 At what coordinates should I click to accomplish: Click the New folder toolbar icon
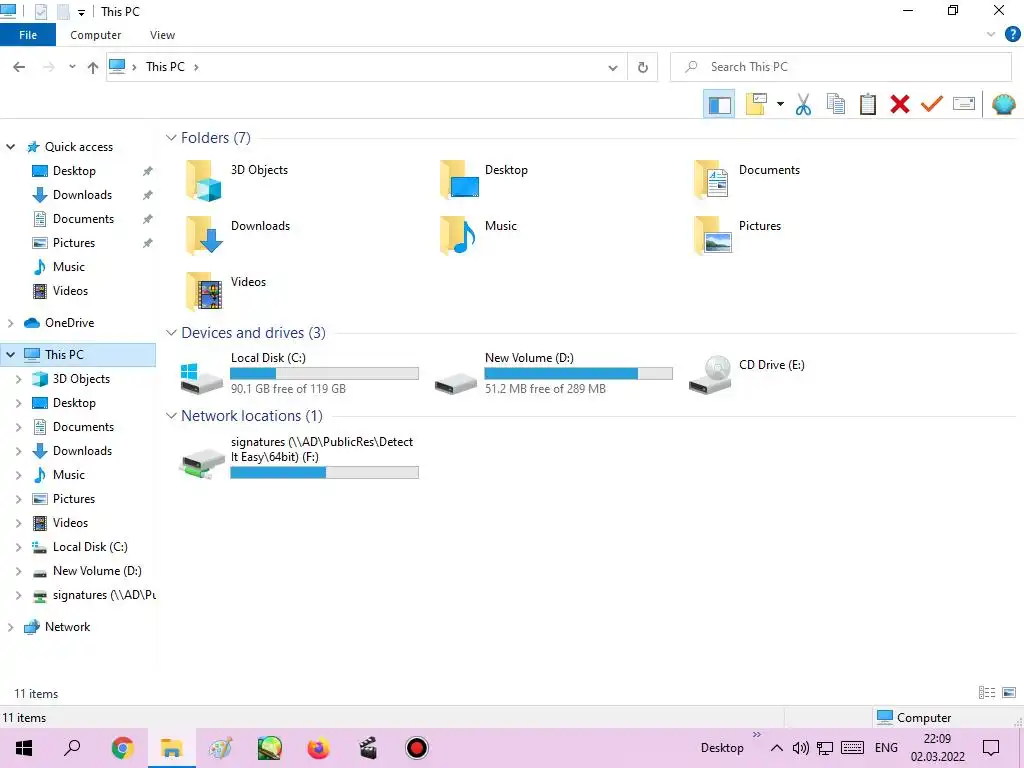[x=756, y=104]
